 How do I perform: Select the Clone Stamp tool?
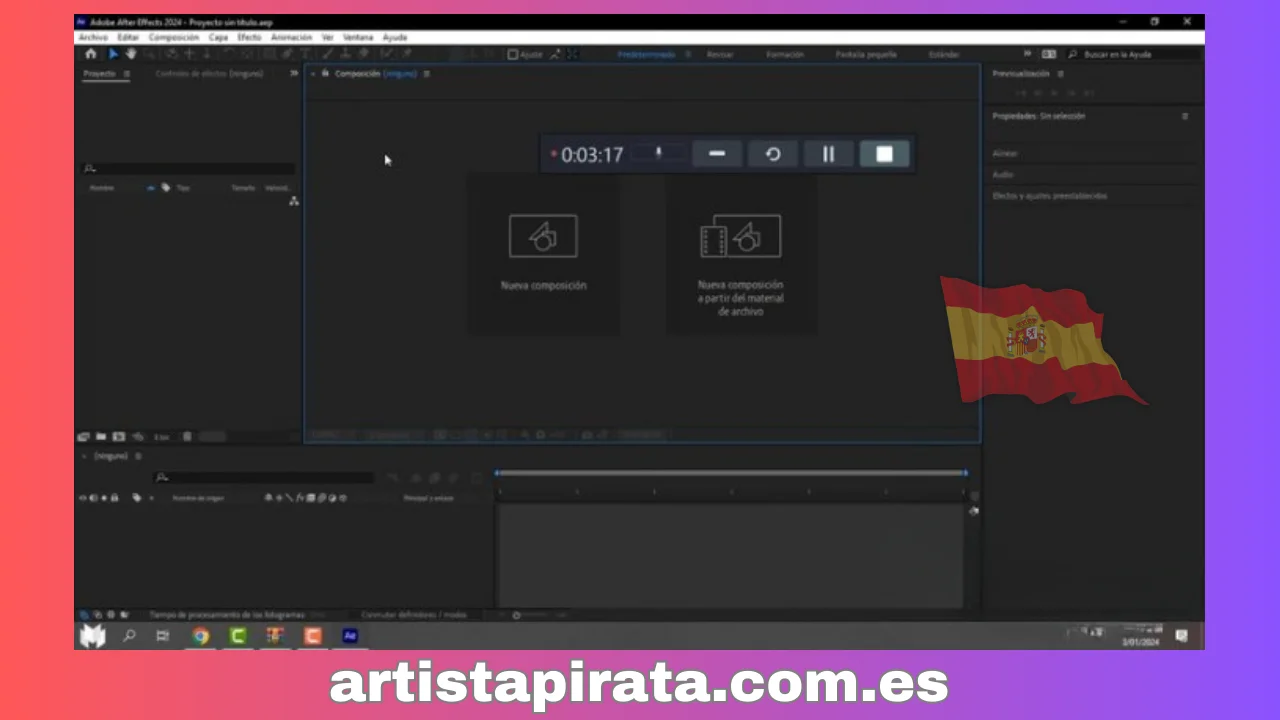click(345, 54)
